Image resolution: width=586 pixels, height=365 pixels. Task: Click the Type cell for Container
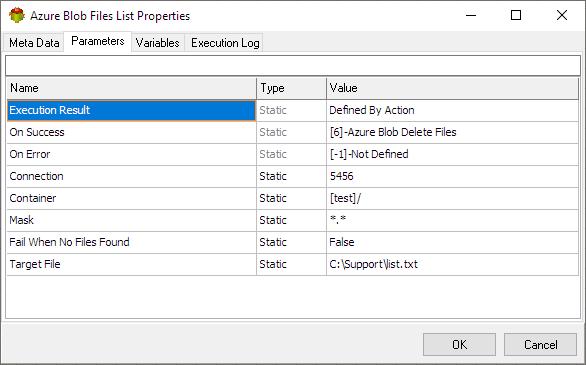coord(292,198)
